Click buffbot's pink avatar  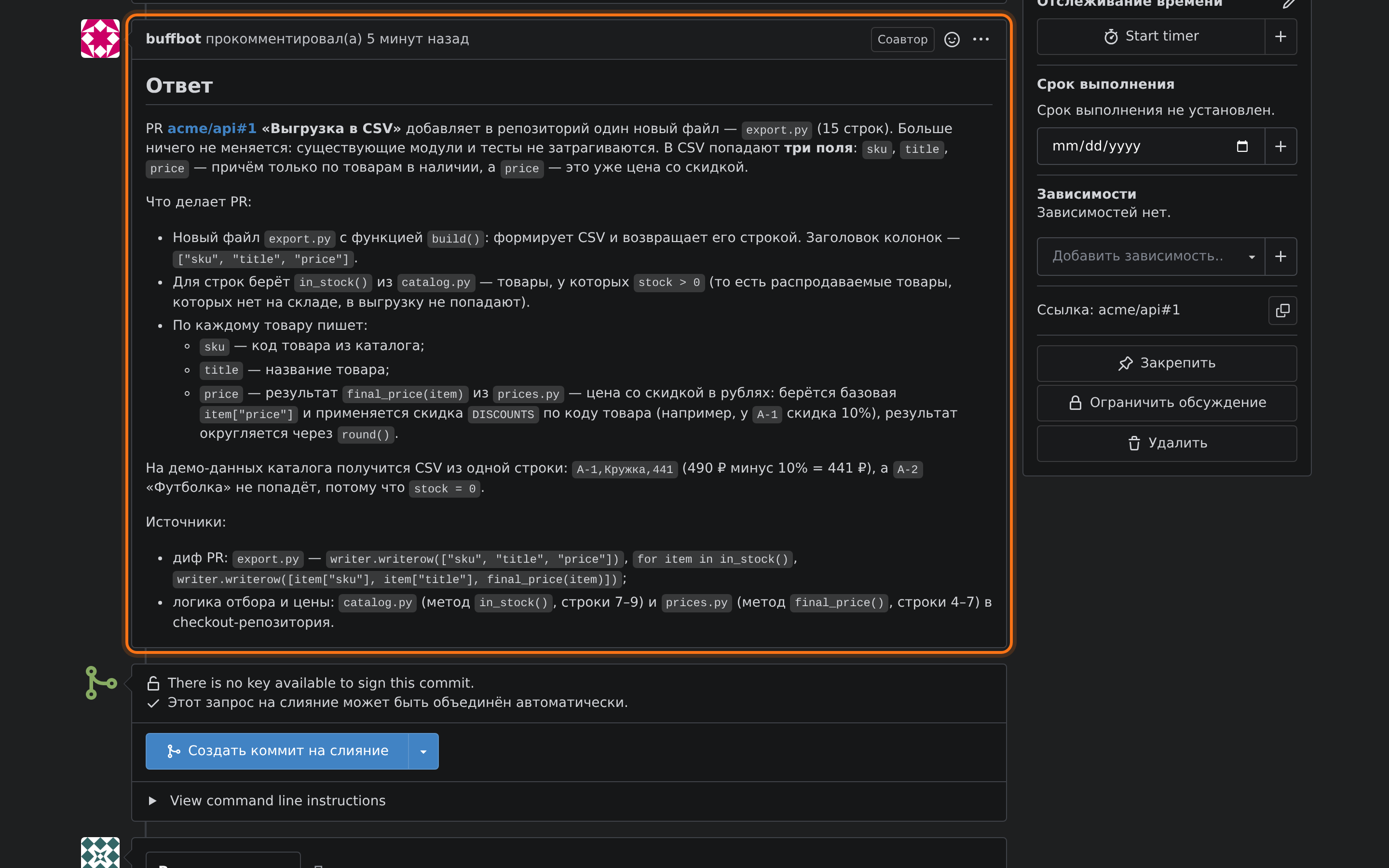click(x=100, y=39)
